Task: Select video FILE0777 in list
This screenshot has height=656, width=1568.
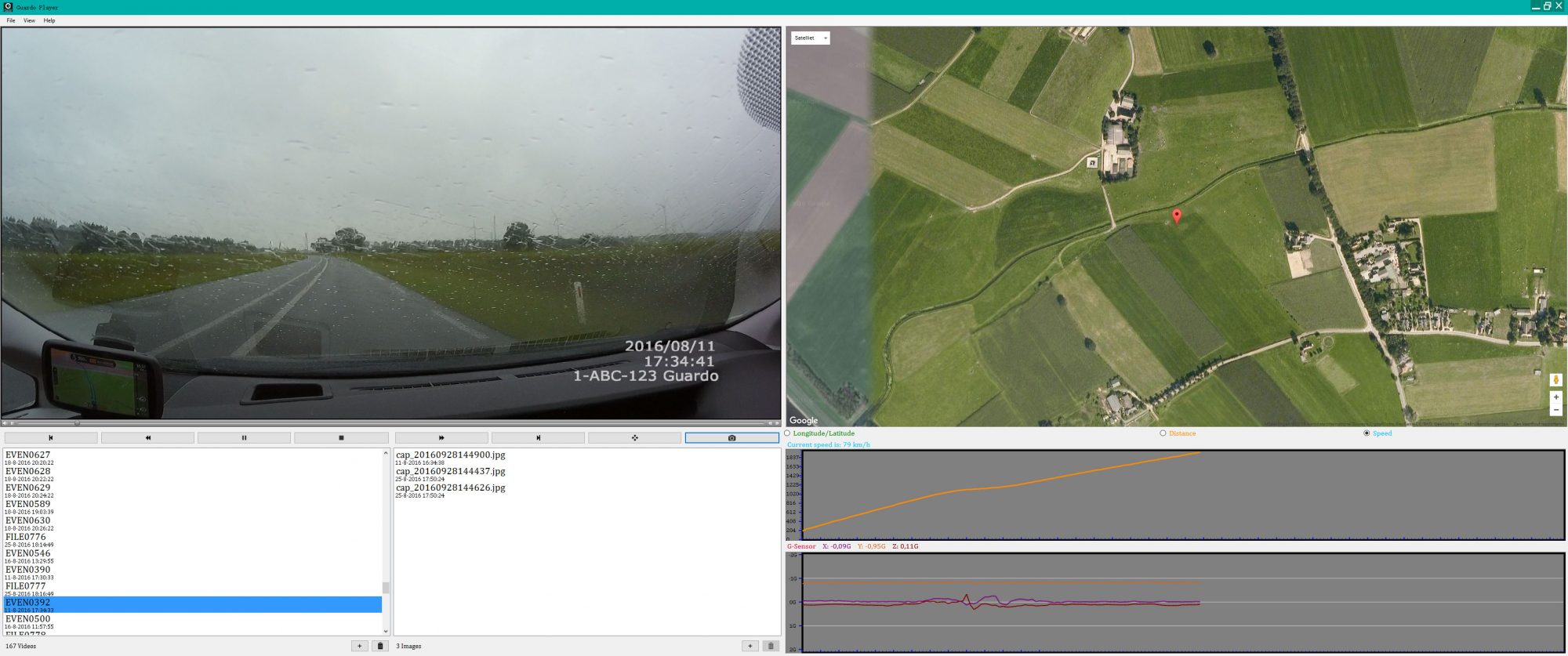Action: click(192, 589)
